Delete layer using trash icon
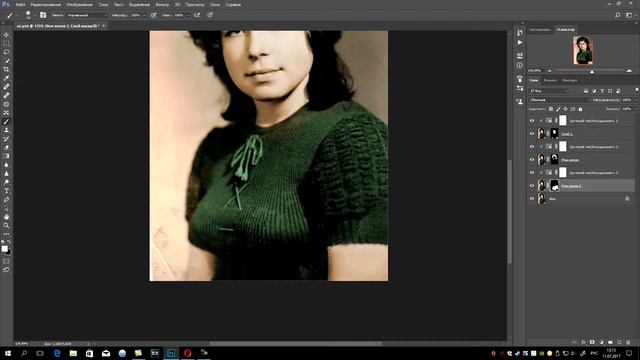 628,342
